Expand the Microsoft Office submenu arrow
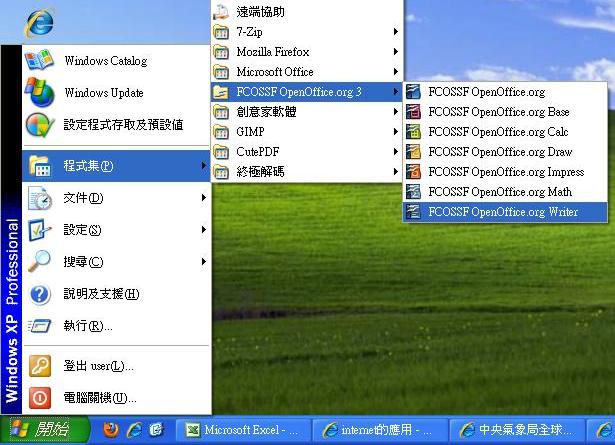The image size is (615, 445). click(x=396, y=72)
